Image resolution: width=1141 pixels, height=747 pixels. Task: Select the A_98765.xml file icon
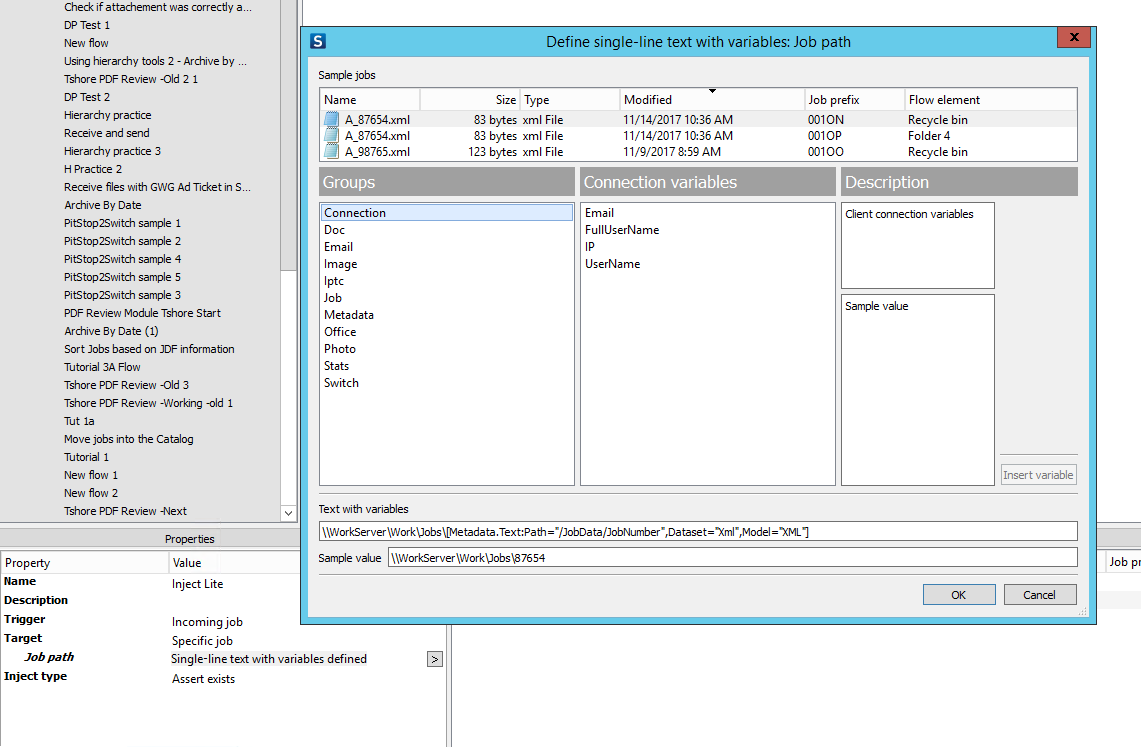(332, 152)
